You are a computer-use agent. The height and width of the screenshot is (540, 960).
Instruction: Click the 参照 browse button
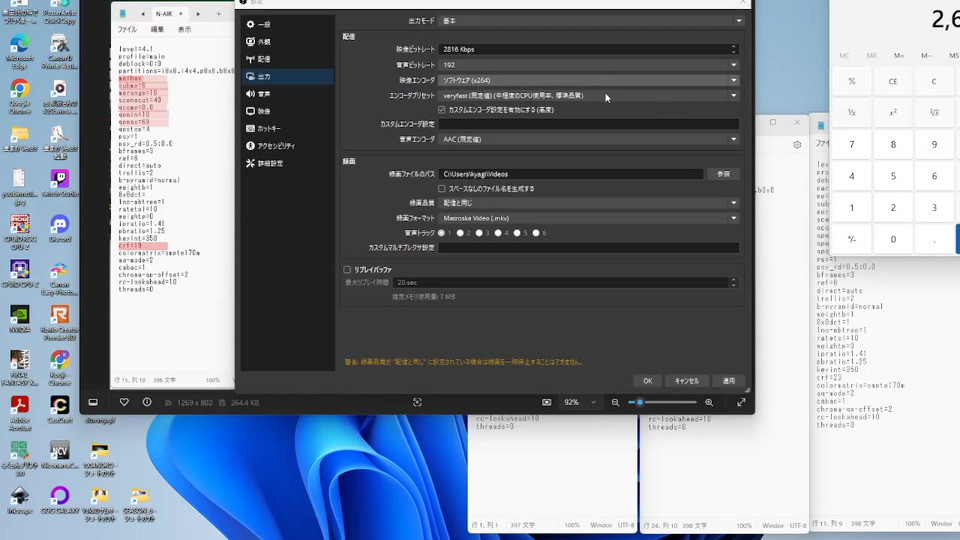pyautogui.click(x=723, y=174)
